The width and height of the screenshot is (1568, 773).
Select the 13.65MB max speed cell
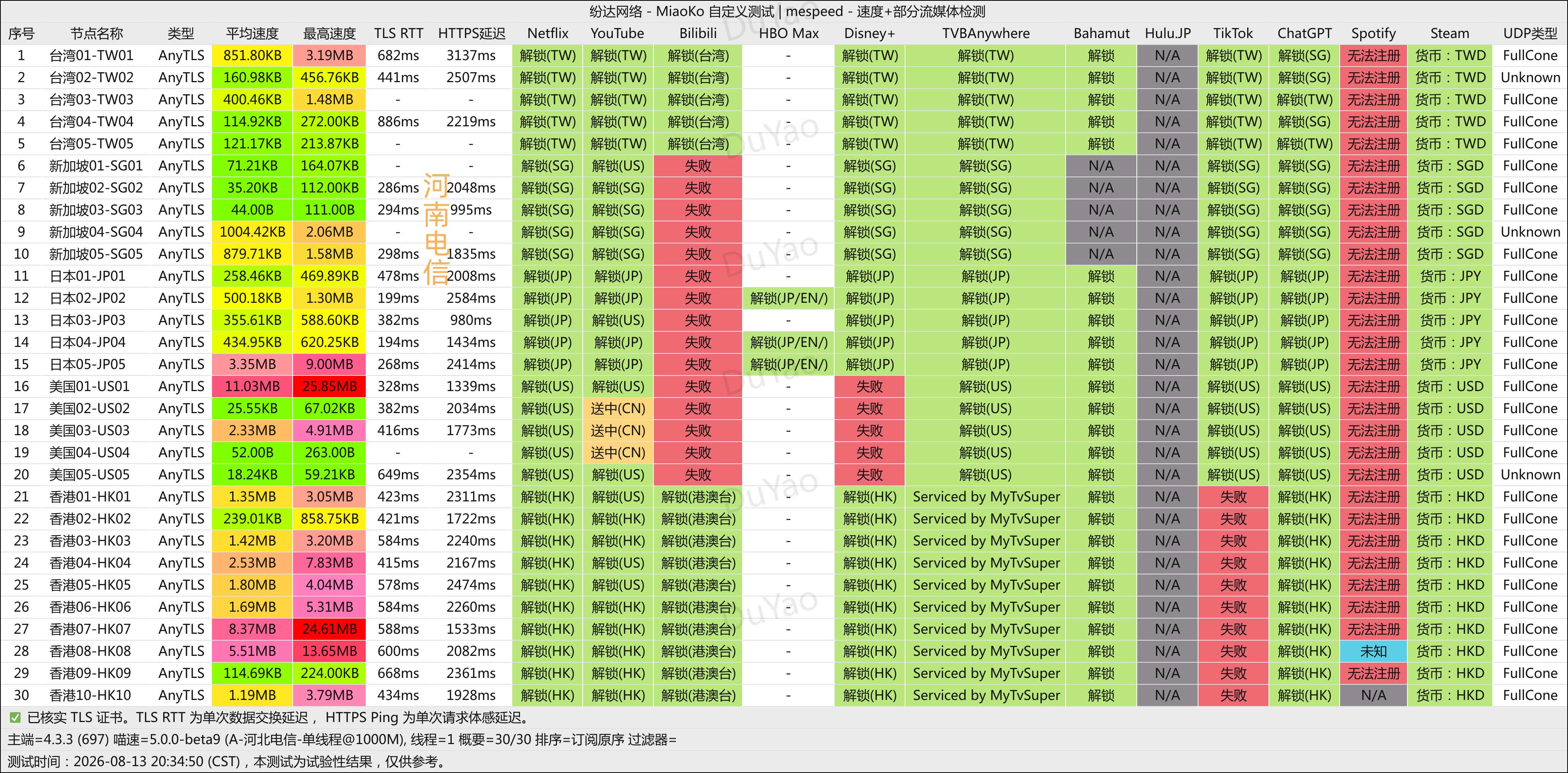point(329,651)
